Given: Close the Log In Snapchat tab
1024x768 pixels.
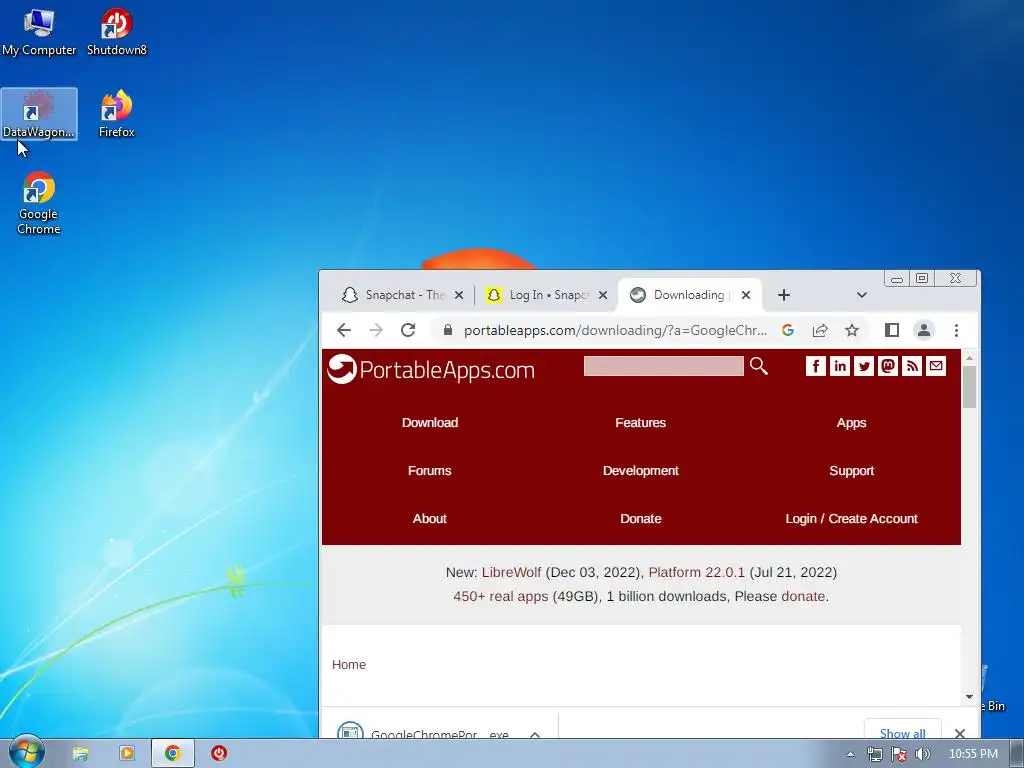Looking at the screenshot, I should coord(603,295).
